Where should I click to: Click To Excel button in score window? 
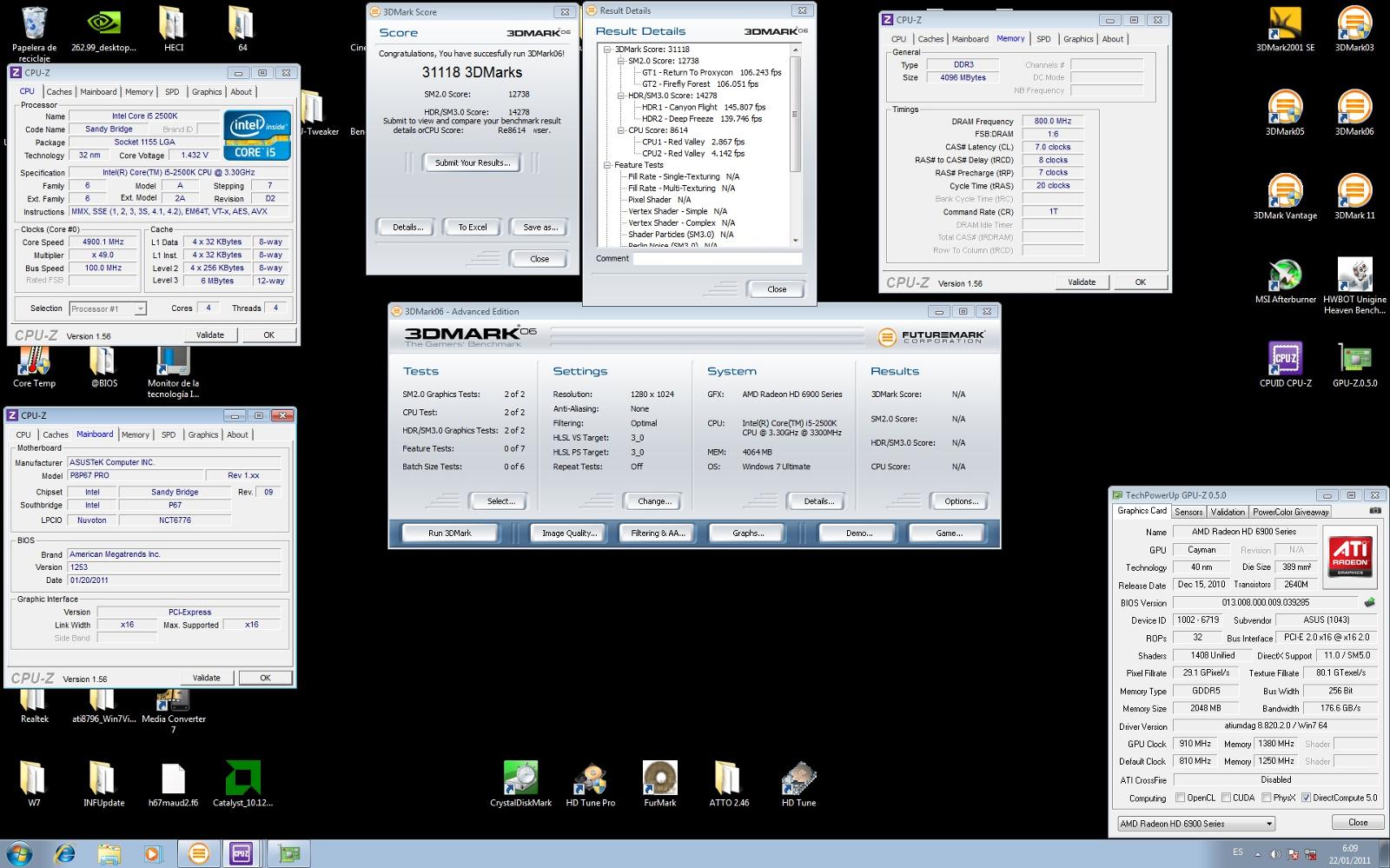point(473,227)
